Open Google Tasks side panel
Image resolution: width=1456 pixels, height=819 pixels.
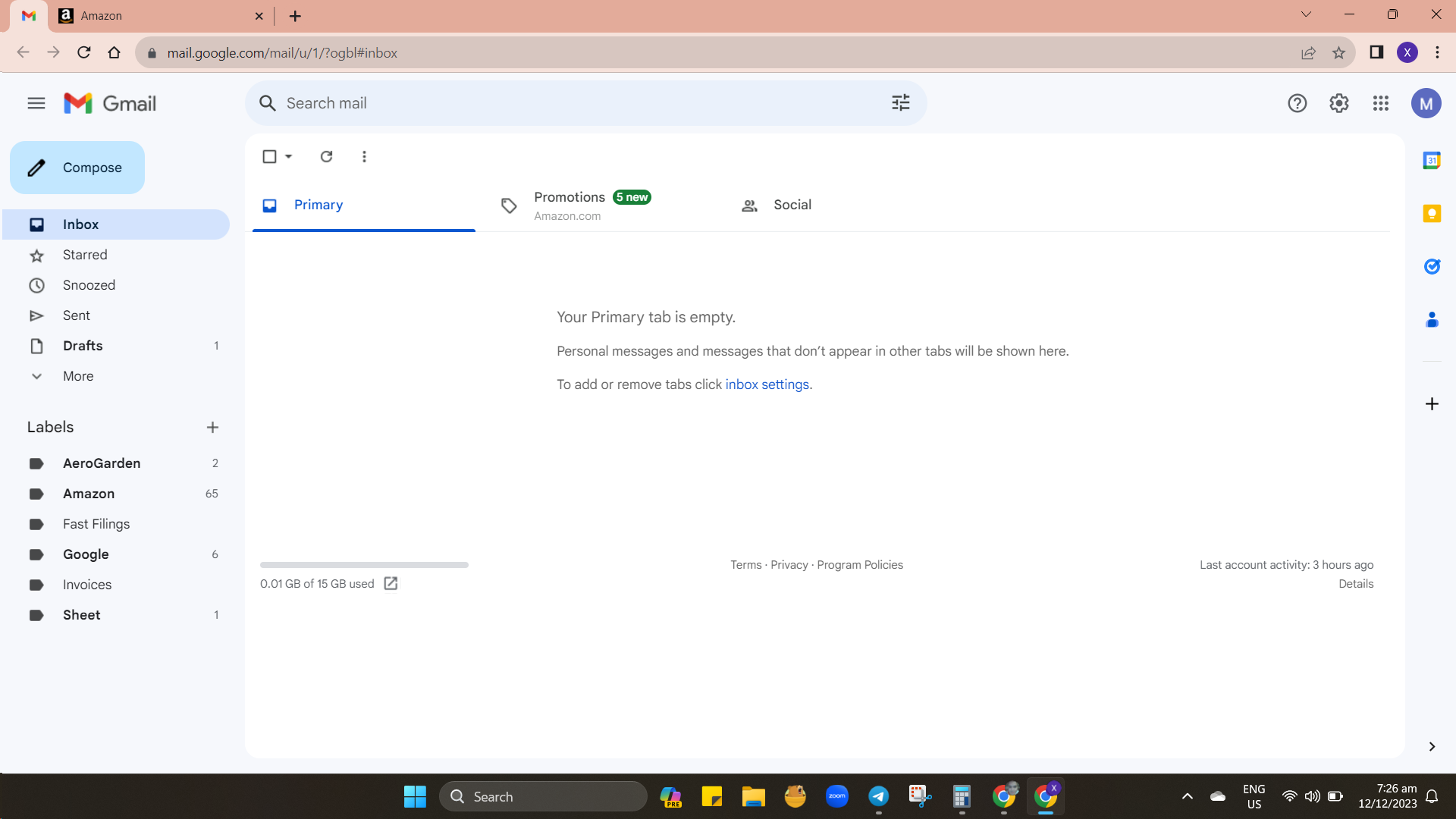(1432, 266)
